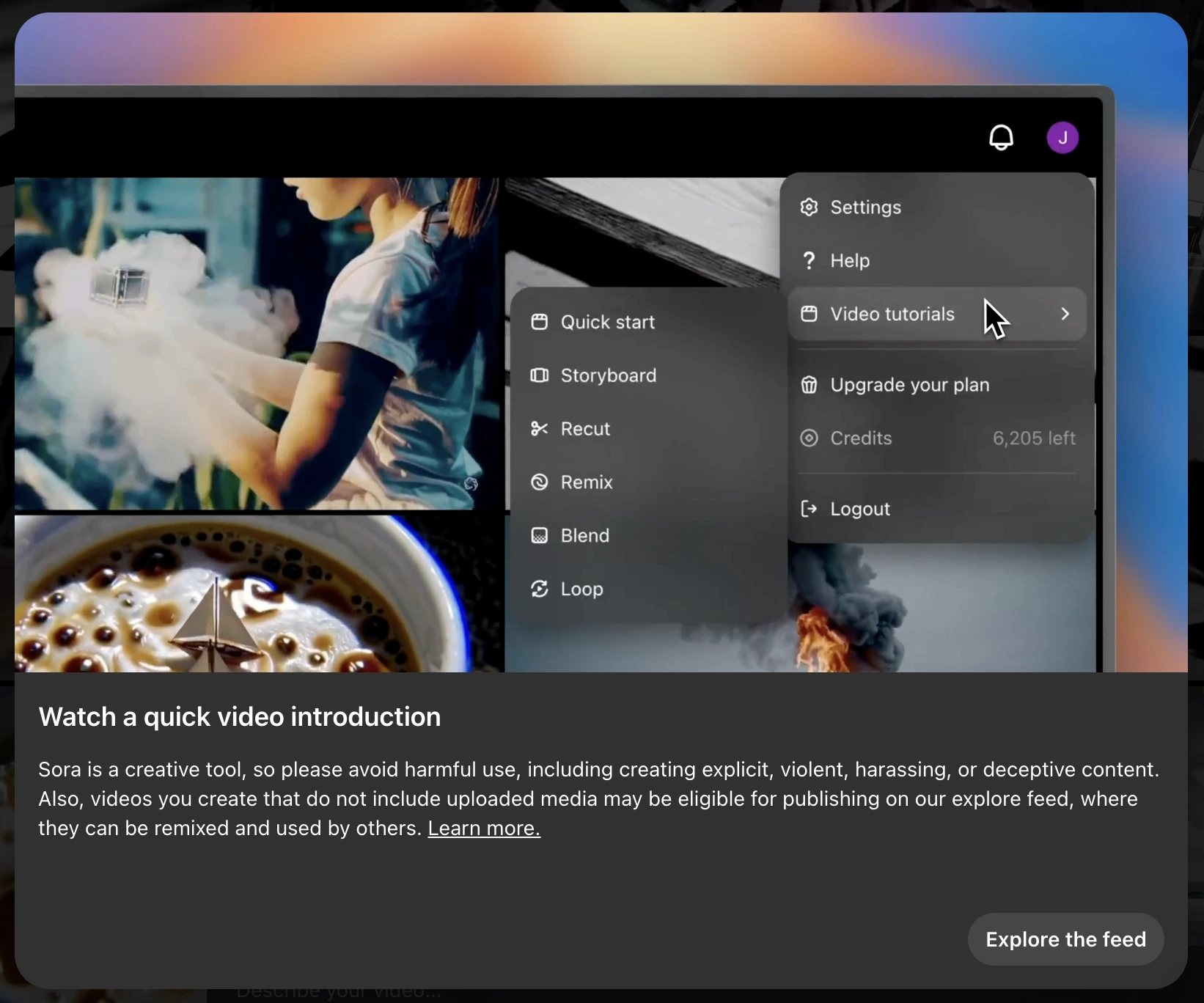Click the Logout arrow icon
Image resolution: width=1204 pixels, height=1003 pixels.
click(x=809, y=509)
